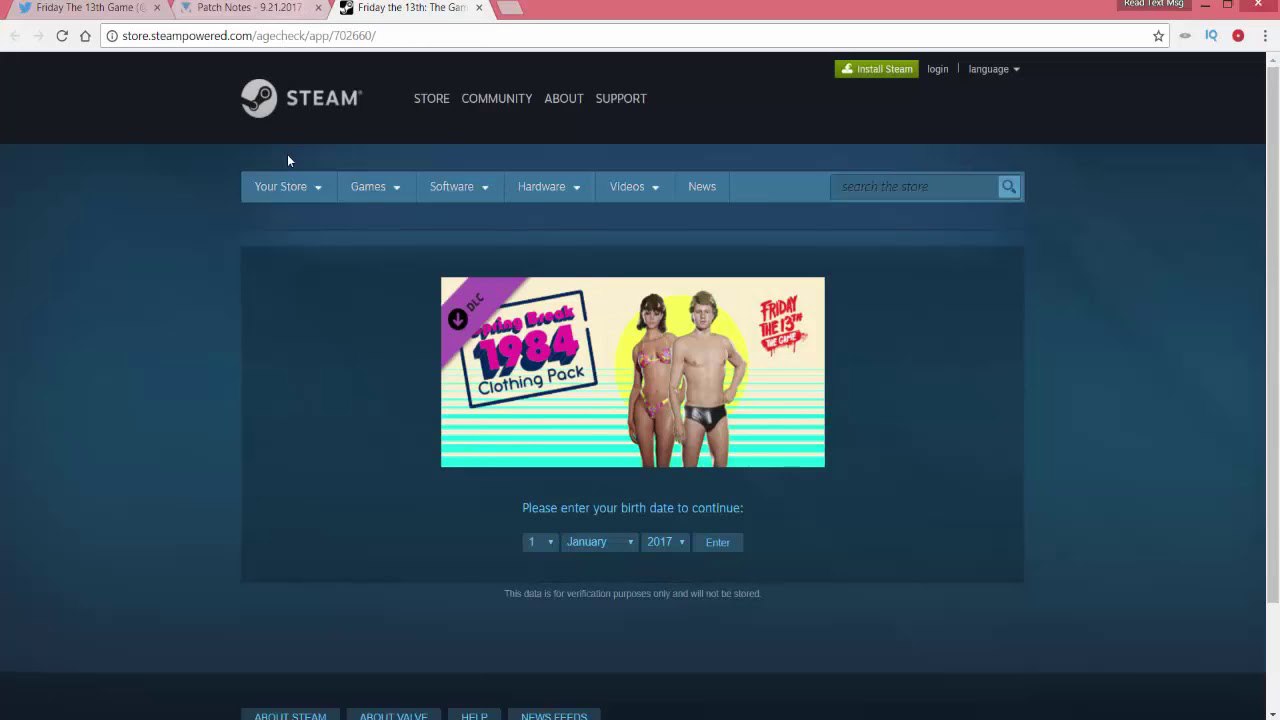Expand the Your Store dropdown
Viewport: 1280px width, 720px height.
coord(288,187)
